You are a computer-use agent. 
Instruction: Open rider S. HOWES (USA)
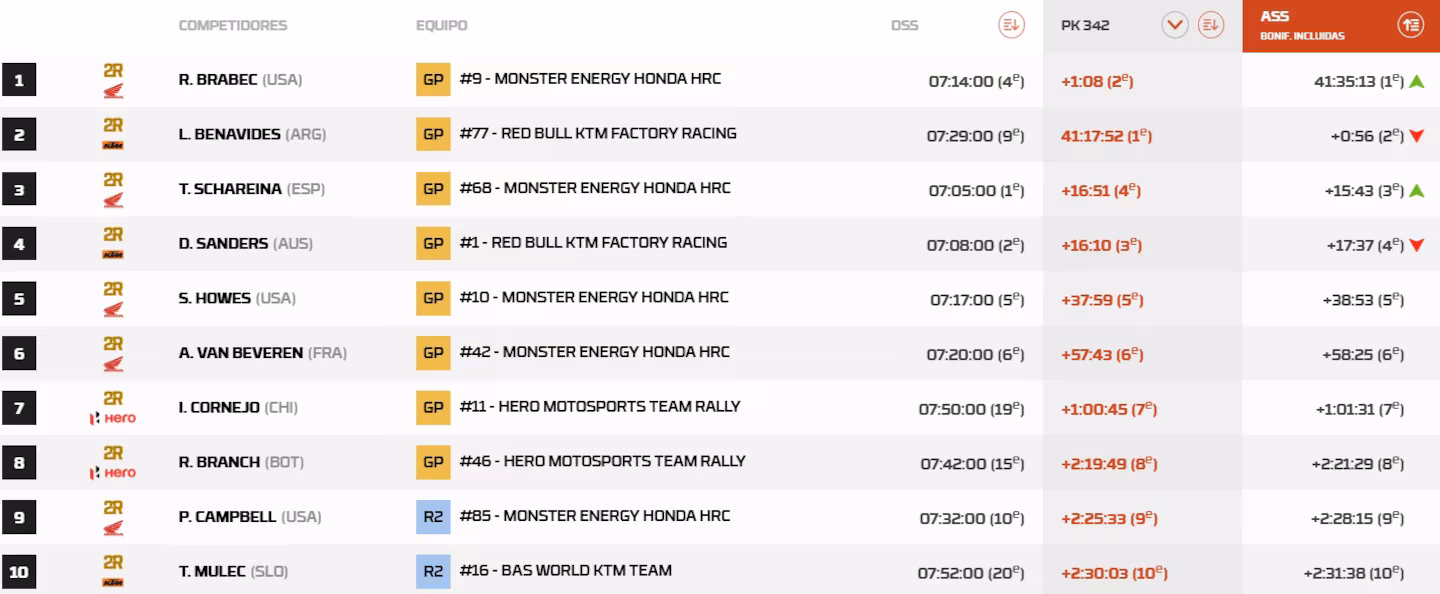237,298
